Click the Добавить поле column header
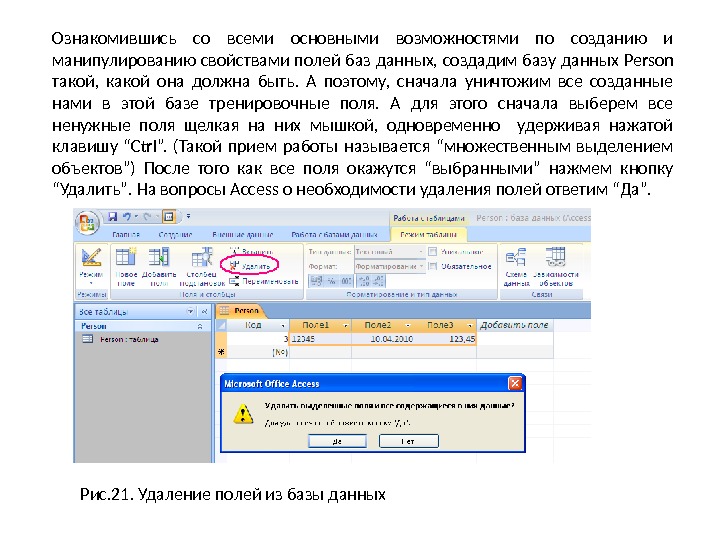Screen dimensions: 720x540 (515, 325)
